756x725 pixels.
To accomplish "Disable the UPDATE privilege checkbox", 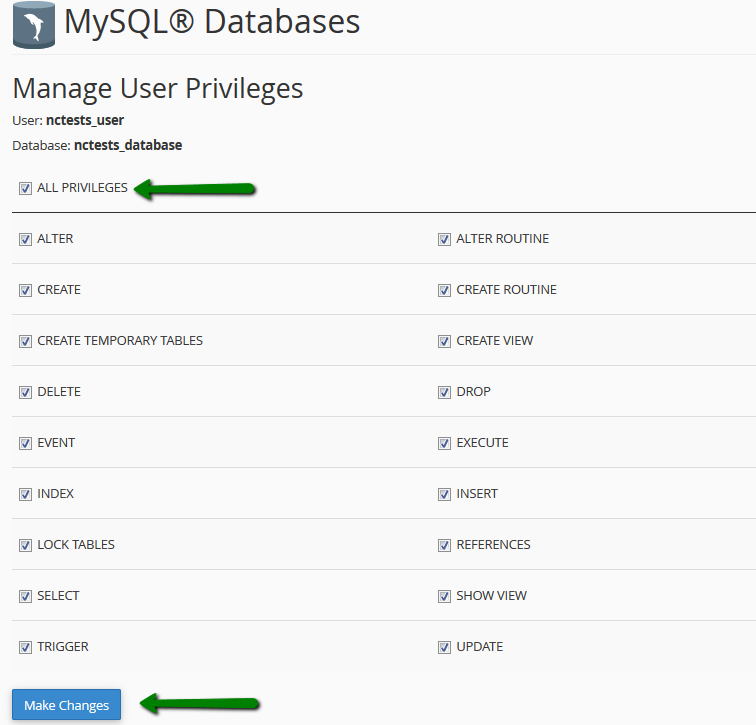I will tap(444, 647).
